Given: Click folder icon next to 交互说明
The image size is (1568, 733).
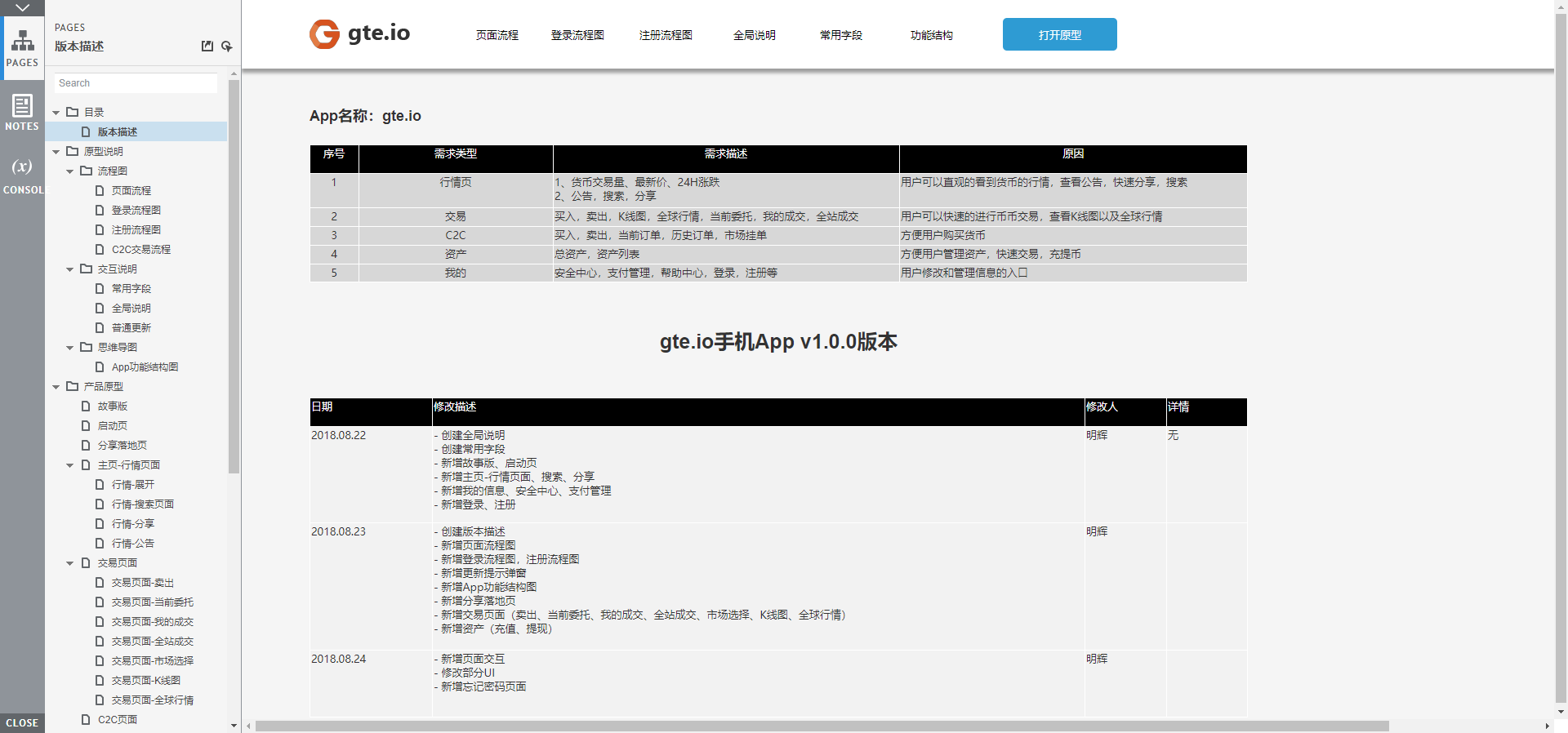Looking at the screenshot, I should pyautogui.click(x=87, y=269).
